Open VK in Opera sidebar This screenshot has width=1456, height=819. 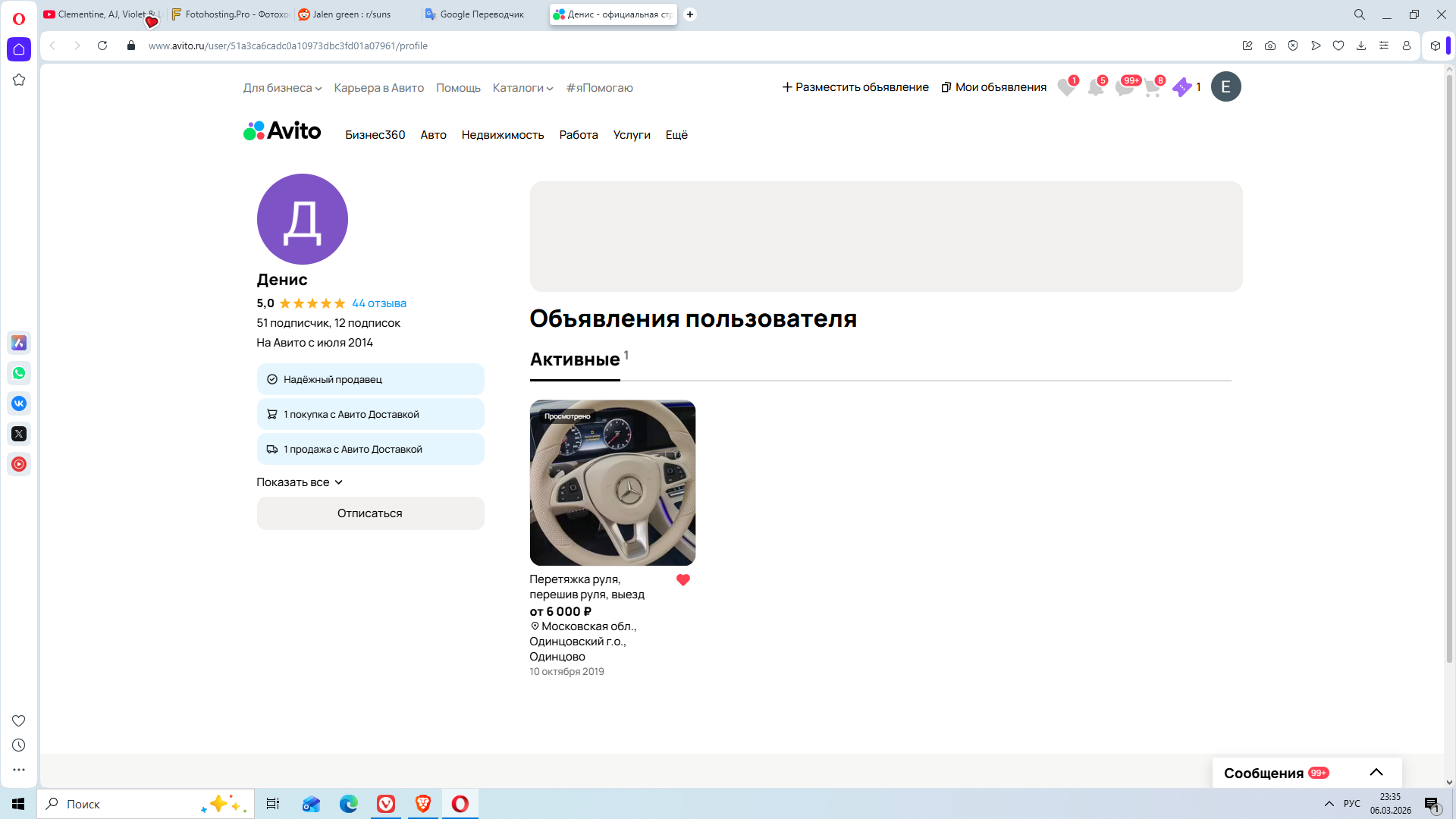tap(19, 403)
